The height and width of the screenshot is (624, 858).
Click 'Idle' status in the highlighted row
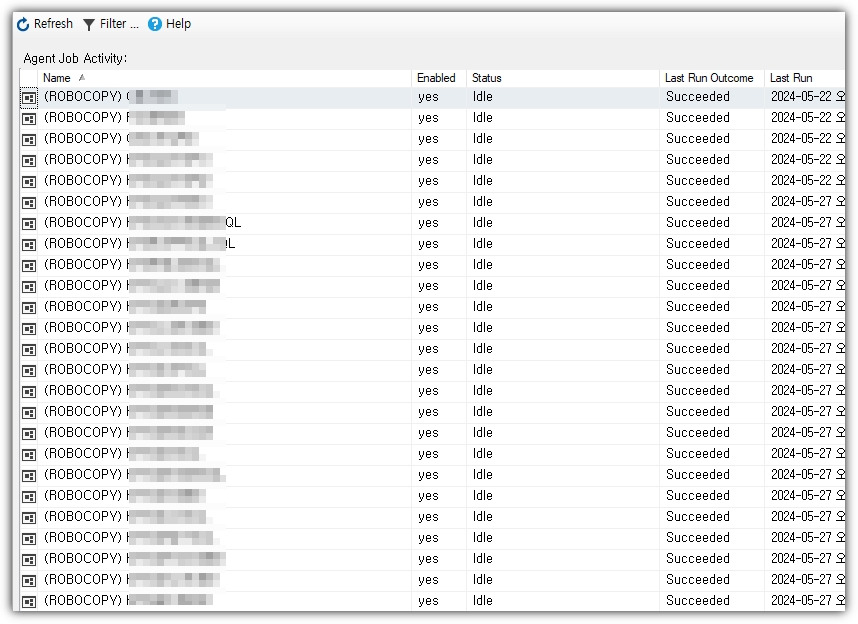coord(483,97)
